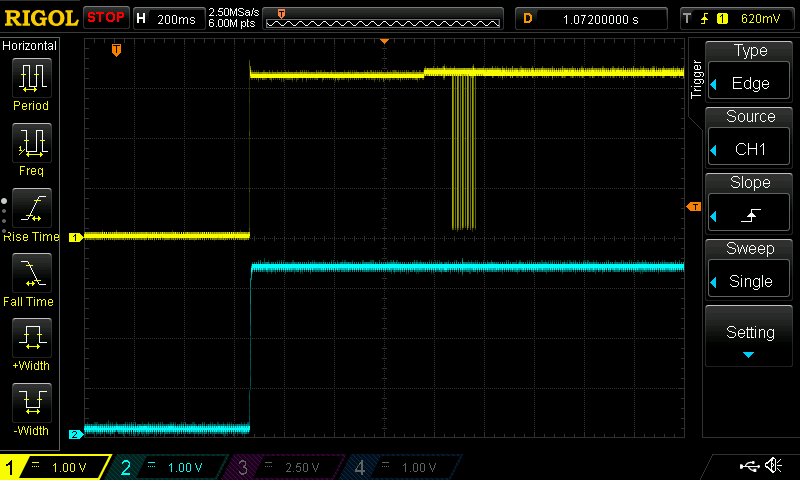Click the Horizontal menu heading
The width and height of the screenshot is (800, 480).
(x=29, y=45)
